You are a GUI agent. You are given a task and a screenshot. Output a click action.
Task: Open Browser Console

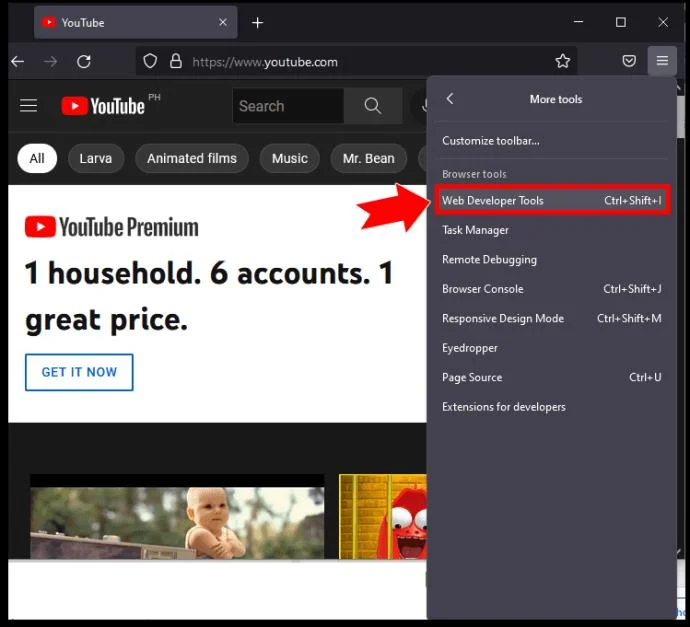pyautogui.click(x=551, y=289)
